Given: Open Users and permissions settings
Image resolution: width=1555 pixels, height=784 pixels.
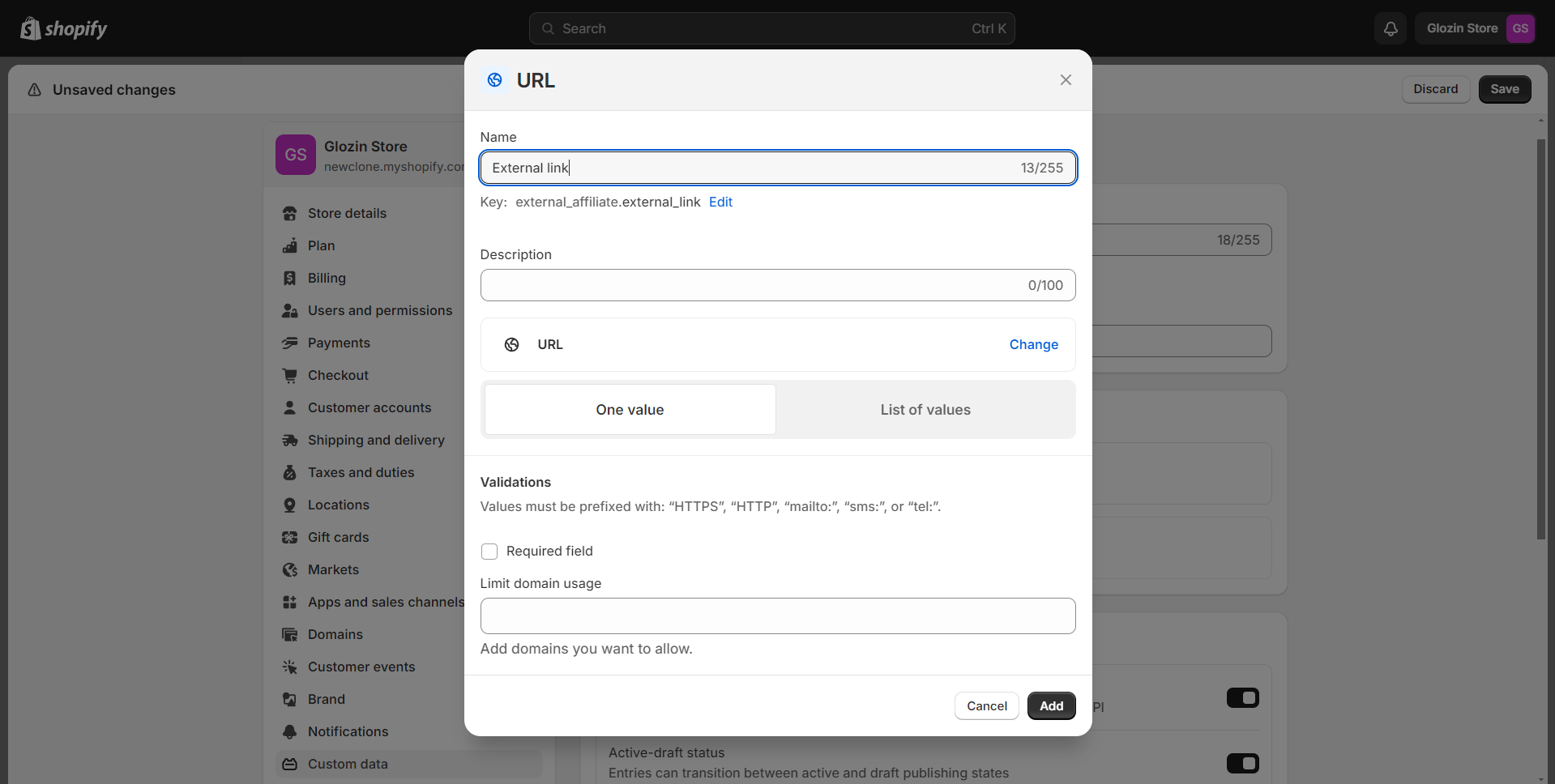Looking at the screenshot, I should click(x=380, y=311).
